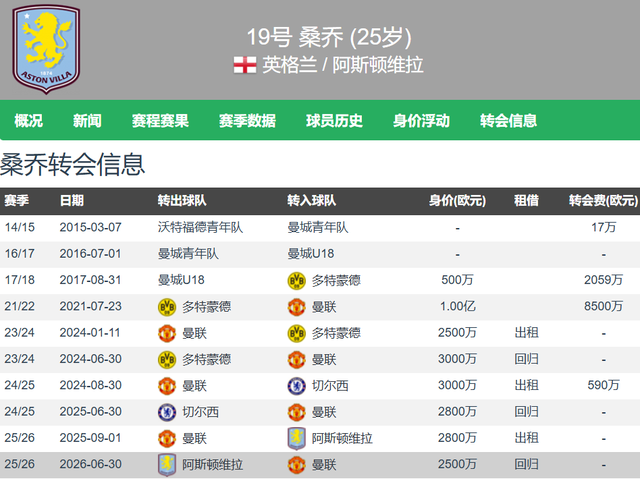
Task: Click 回归 in the 2024-06-30 row
Action: [x=527, y=359]
